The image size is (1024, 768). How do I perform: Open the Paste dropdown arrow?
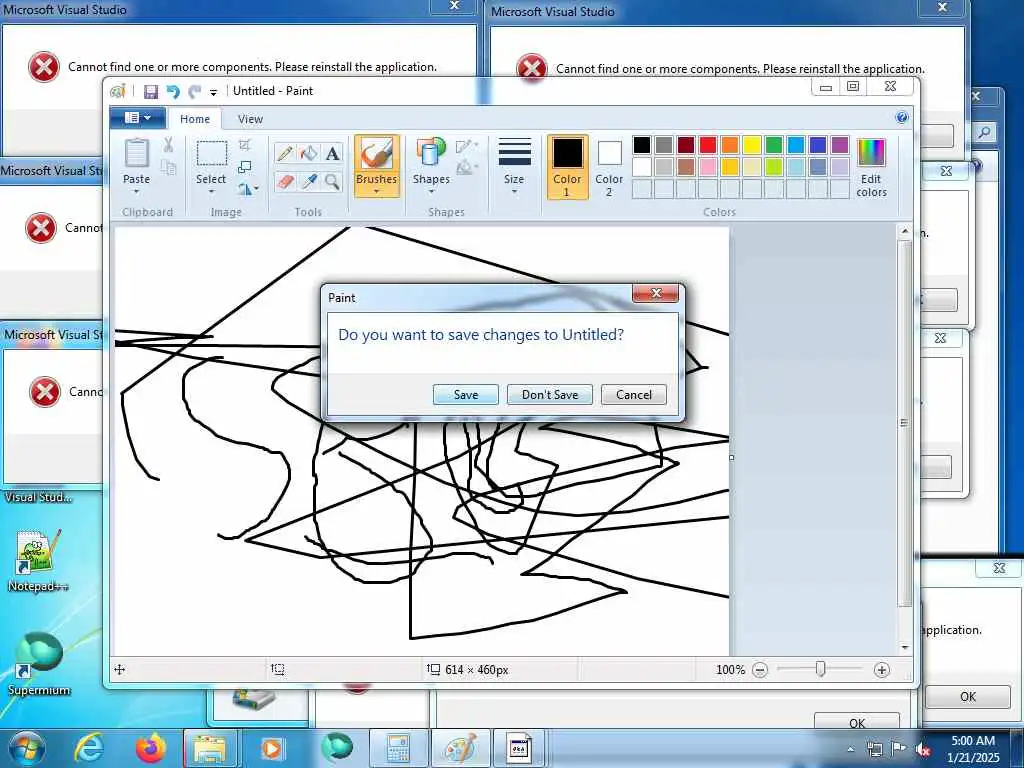(136, 192)
